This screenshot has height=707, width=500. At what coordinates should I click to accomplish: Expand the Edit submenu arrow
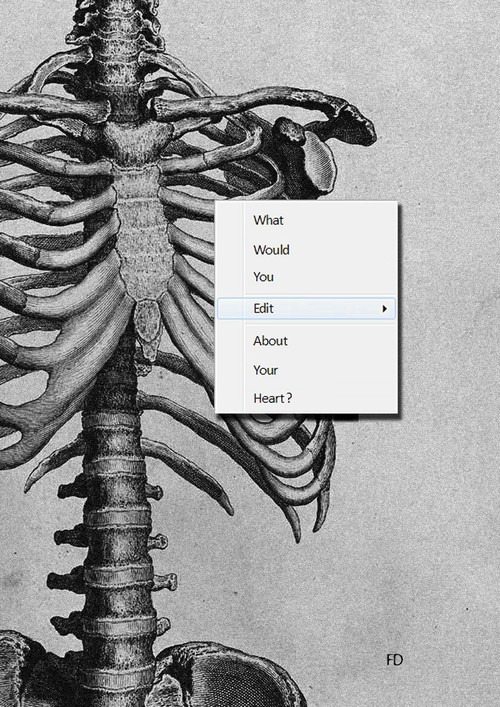[x=385, y=309]
